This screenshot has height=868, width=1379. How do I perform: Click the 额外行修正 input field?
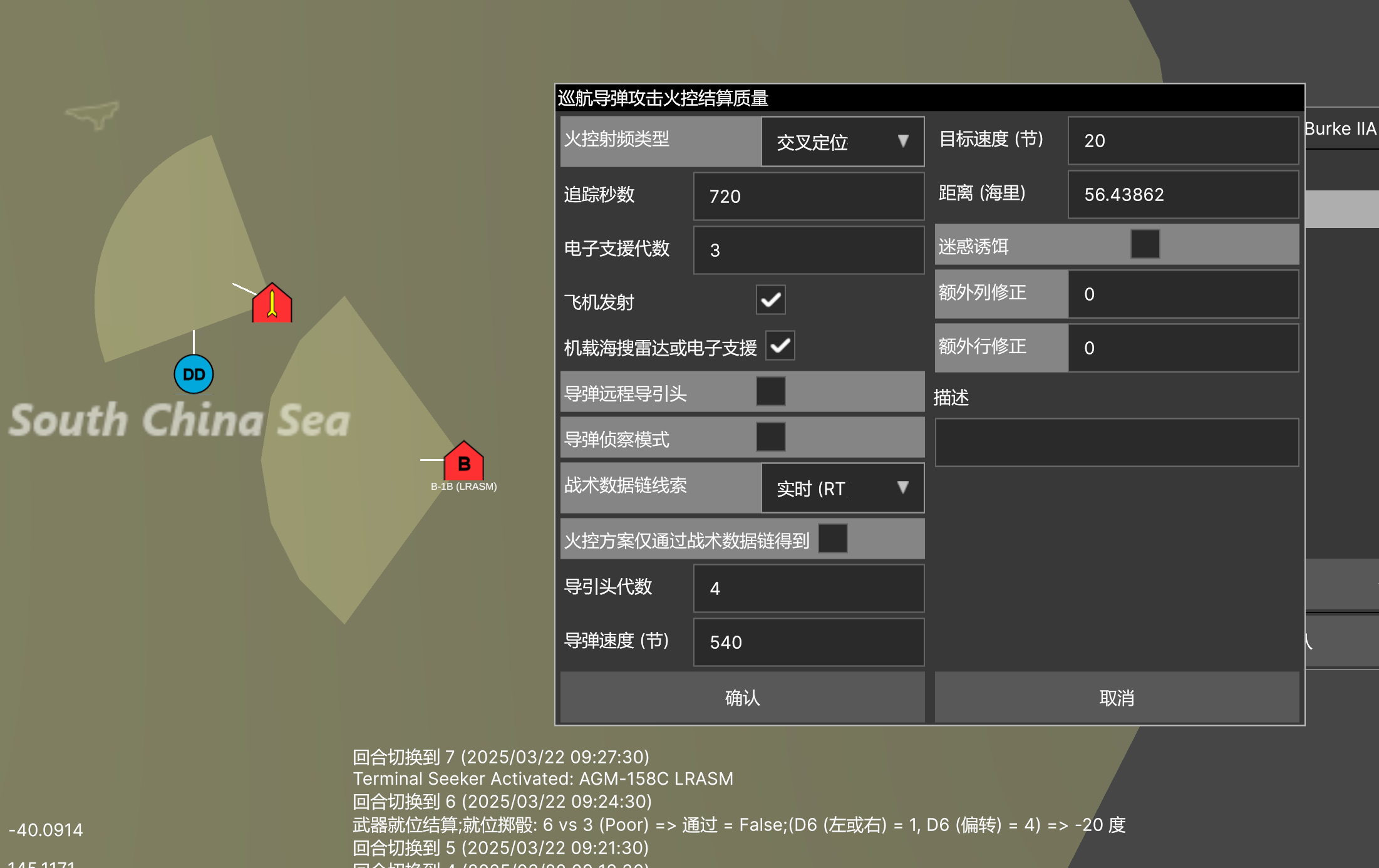click(1183, 348)
